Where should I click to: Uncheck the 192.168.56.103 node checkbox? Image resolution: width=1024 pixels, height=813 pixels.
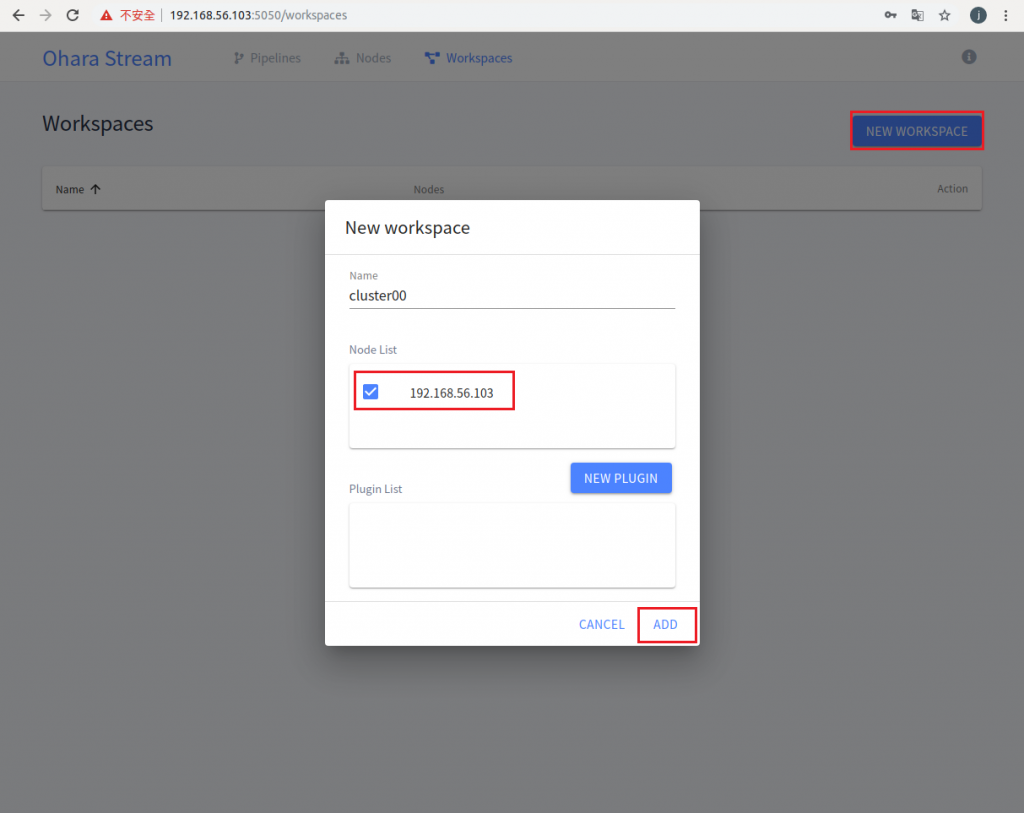tap(370, 392)
